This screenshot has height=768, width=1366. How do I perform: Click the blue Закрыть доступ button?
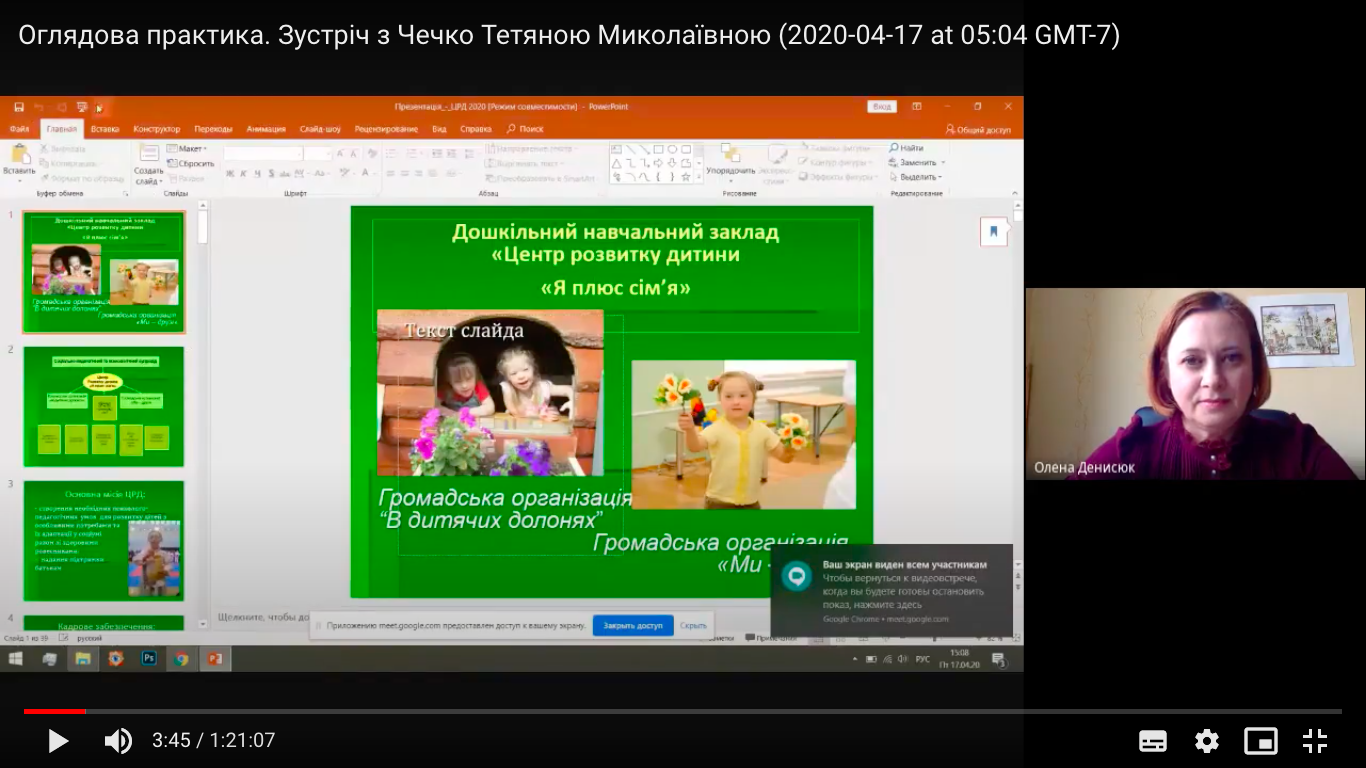pos(632,626)
